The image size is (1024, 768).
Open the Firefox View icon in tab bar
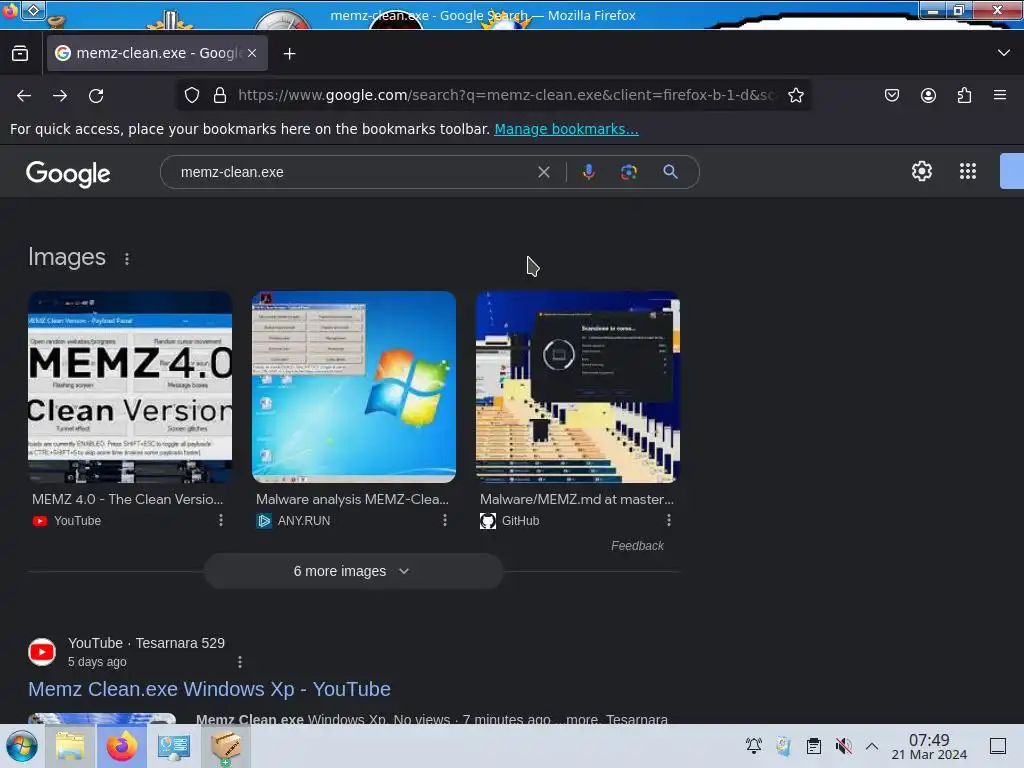click(20, 53)
